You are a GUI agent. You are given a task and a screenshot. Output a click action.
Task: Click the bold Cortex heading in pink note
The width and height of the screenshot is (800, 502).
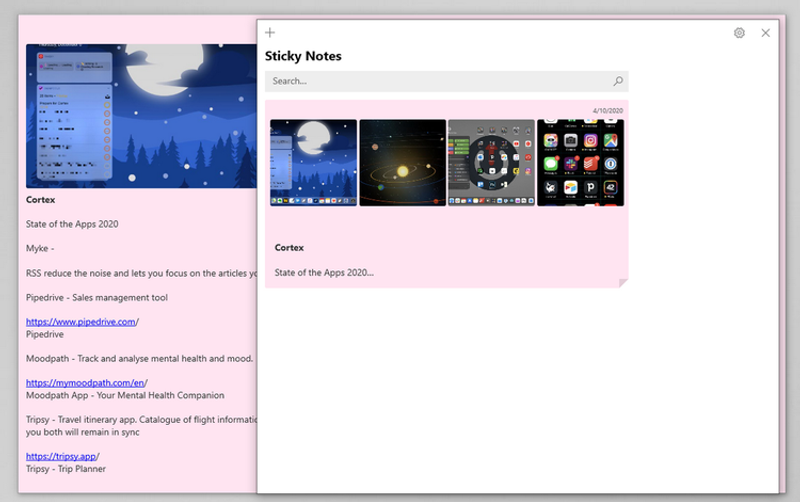40,199
